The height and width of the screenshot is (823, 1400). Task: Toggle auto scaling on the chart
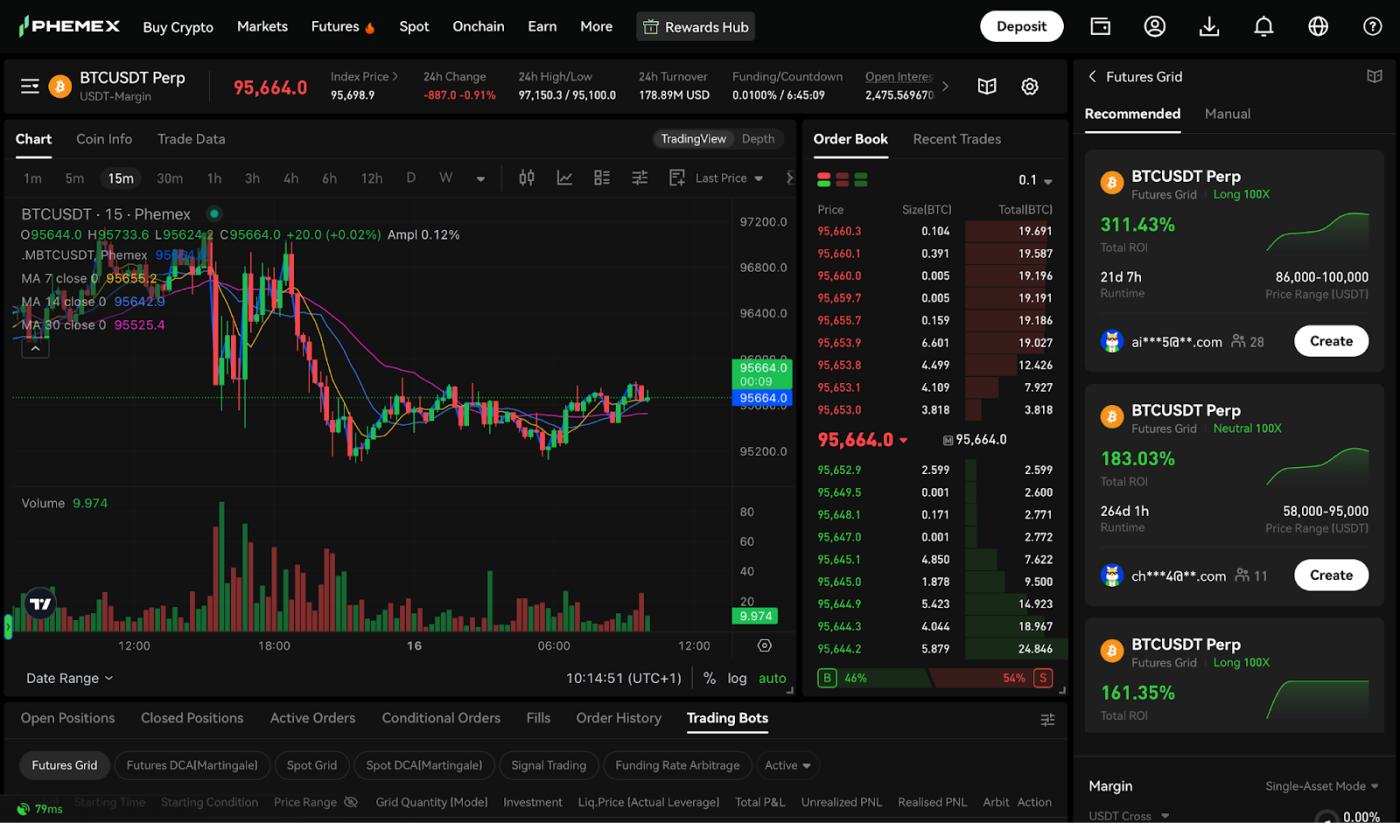pos(772,677)
